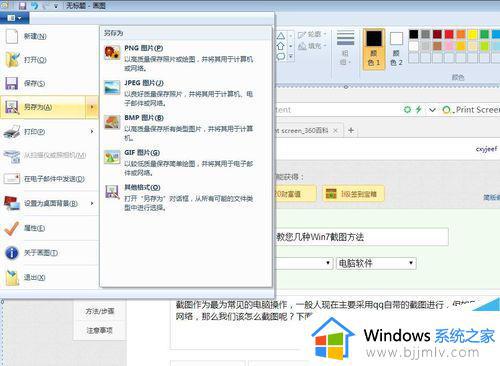500x366 pixels.
Task: Select Color 2 (颜色2) button
Action: tap(396, 49)
